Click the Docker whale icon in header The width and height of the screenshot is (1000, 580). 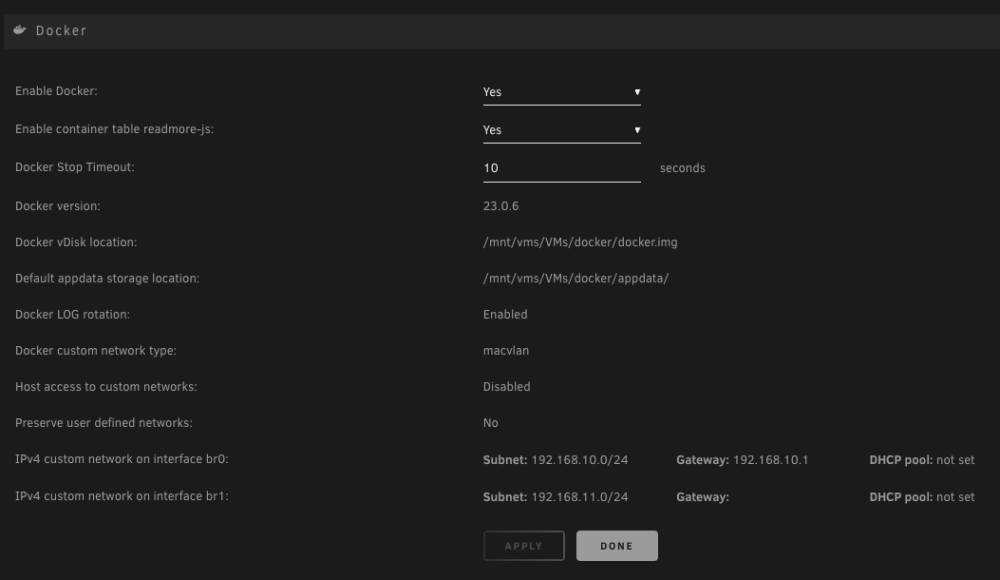click(x=20, y=30)
